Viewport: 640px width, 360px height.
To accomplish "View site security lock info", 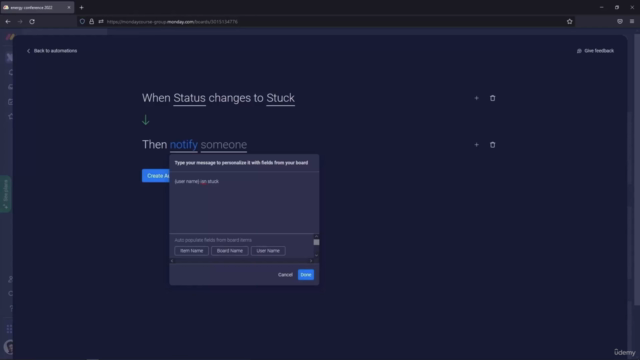I will tap(91, 22).
